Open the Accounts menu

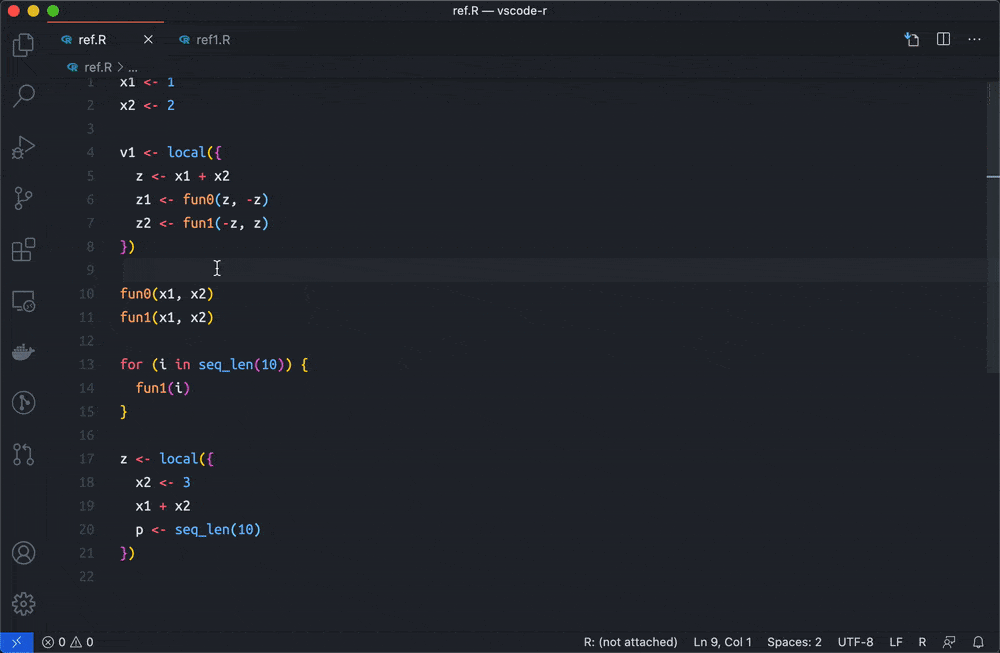coord(24,553)
